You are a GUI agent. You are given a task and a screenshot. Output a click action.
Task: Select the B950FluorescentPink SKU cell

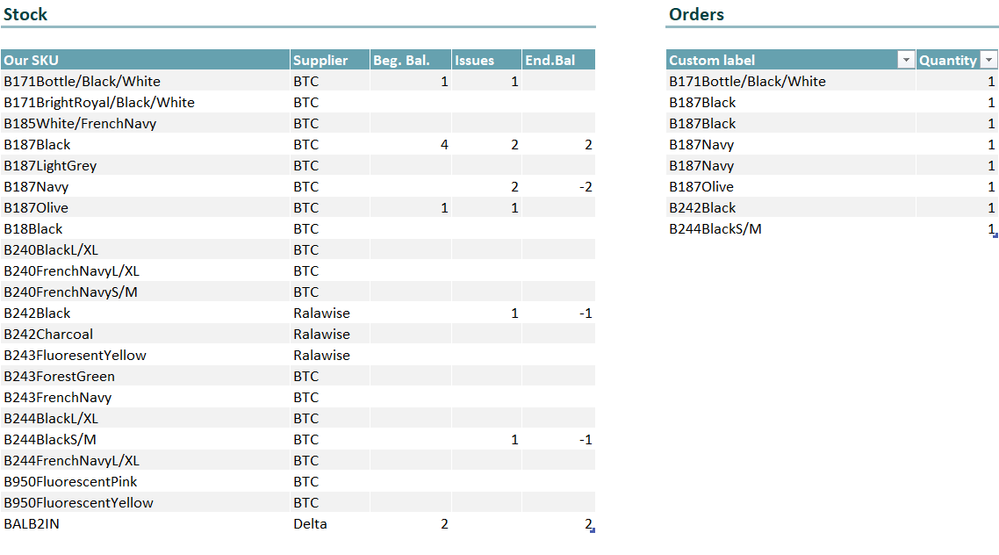(145, 482)
